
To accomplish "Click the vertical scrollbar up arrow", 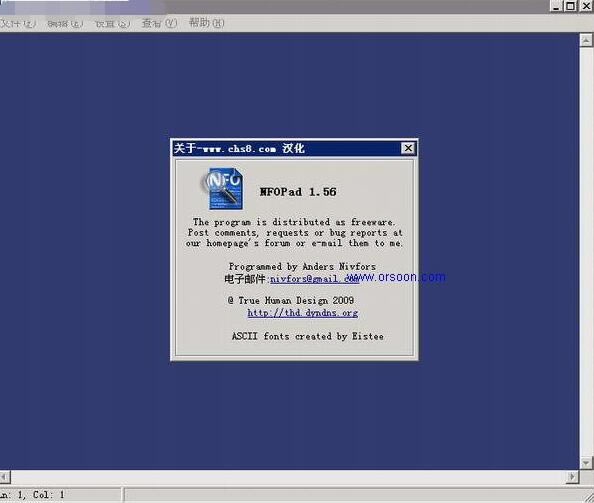I will (x=586, y=40).
